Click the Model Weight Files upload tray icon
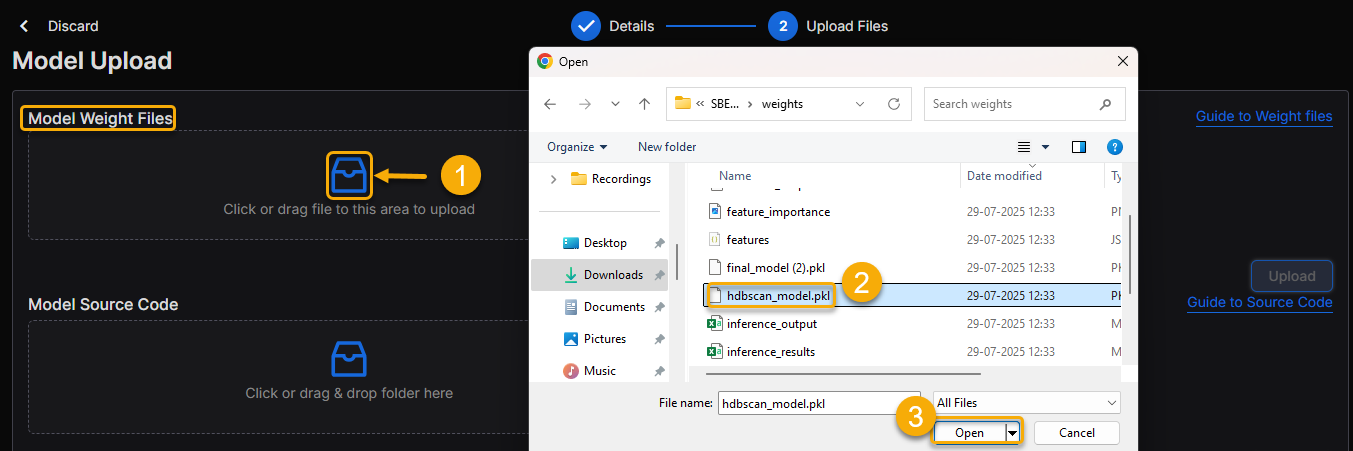 (349, 175)
